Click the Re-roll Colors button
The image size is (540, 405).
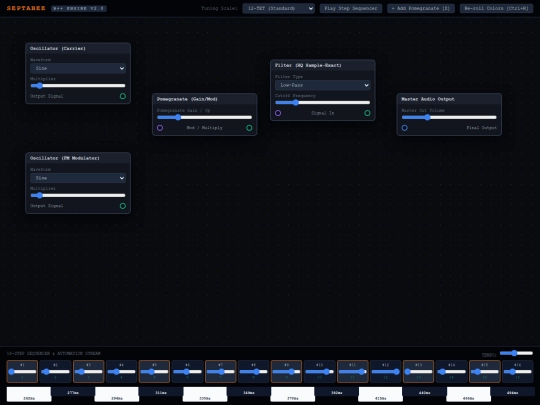[x=496, y=8]
